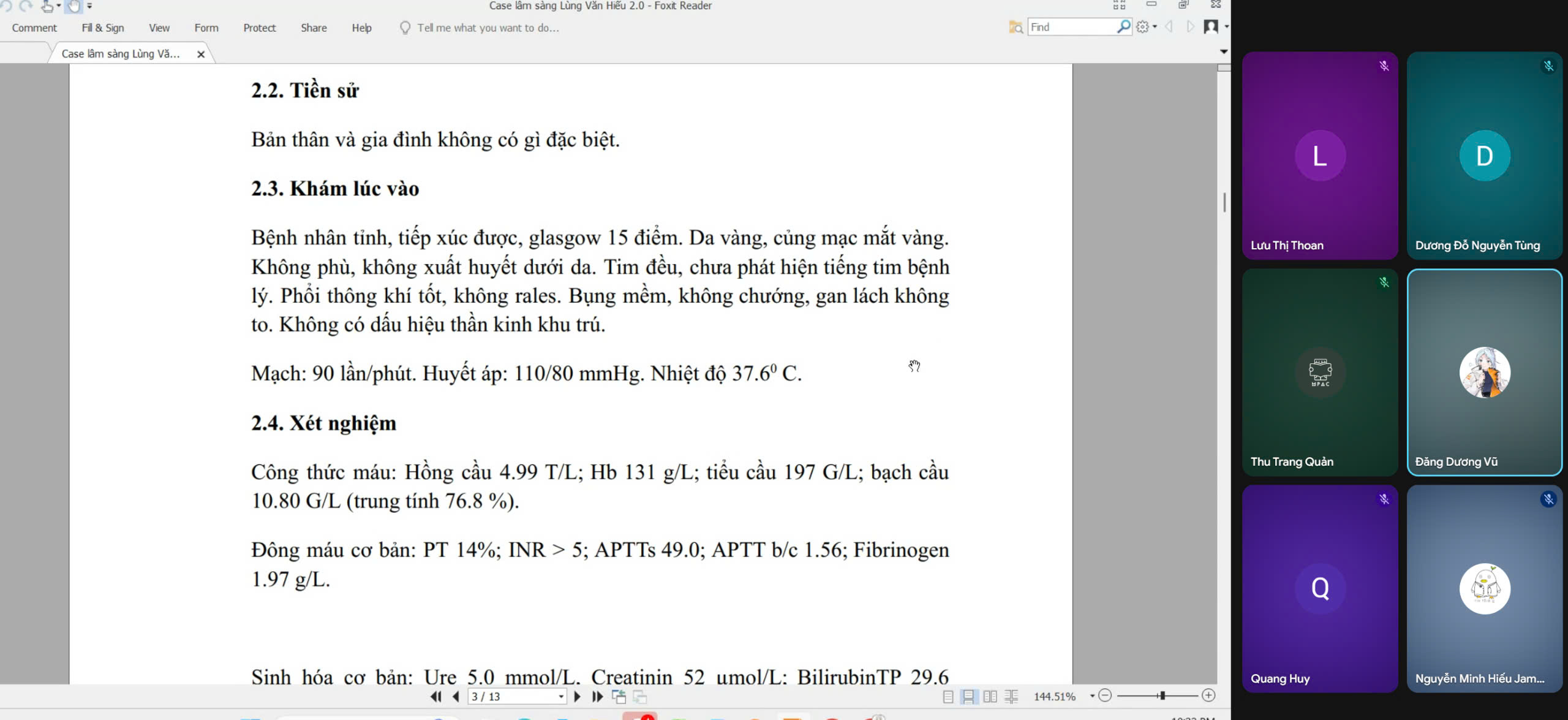Viewport: 1568px width, 720px height.
Task: Go to the first page
Action: point(435,697)
